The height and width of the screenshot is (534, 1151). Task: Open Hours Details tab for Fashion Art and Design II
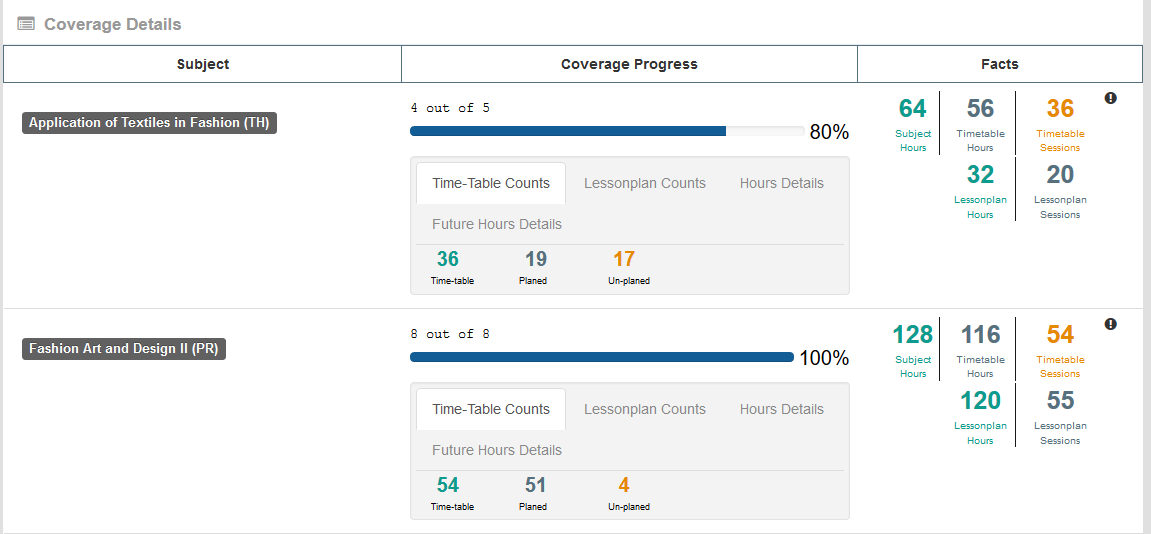[782, 410]
